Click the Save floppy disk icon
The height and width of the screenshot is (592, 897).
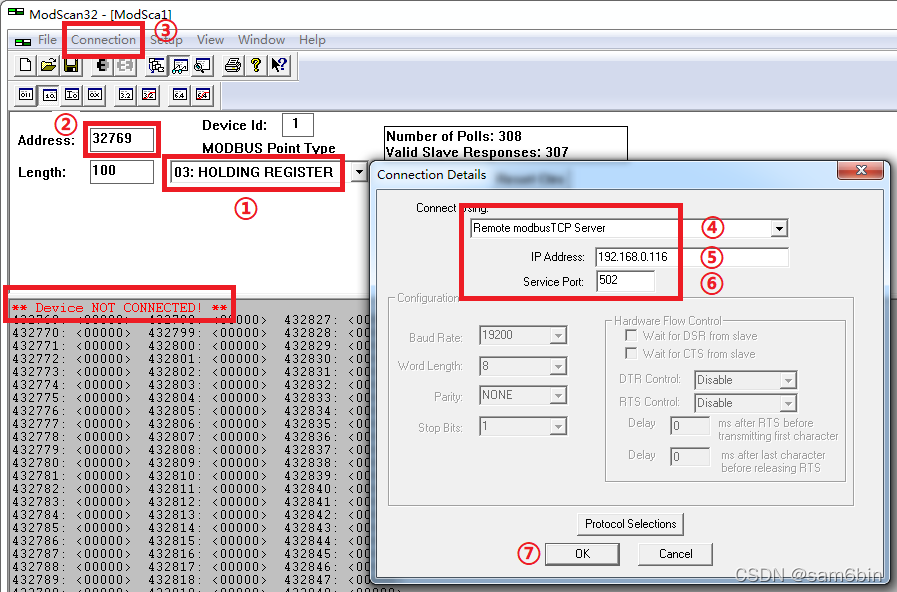(71, 65)
